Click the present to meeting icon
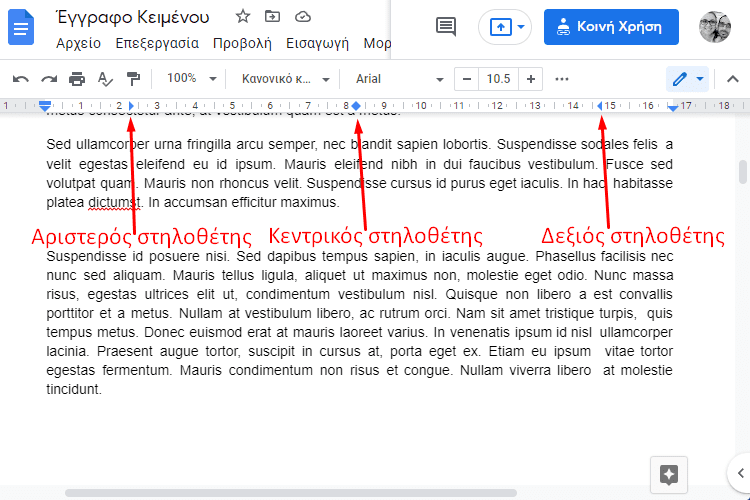The width and height of the screenshot is (750, 500). [x=501, y=27]
